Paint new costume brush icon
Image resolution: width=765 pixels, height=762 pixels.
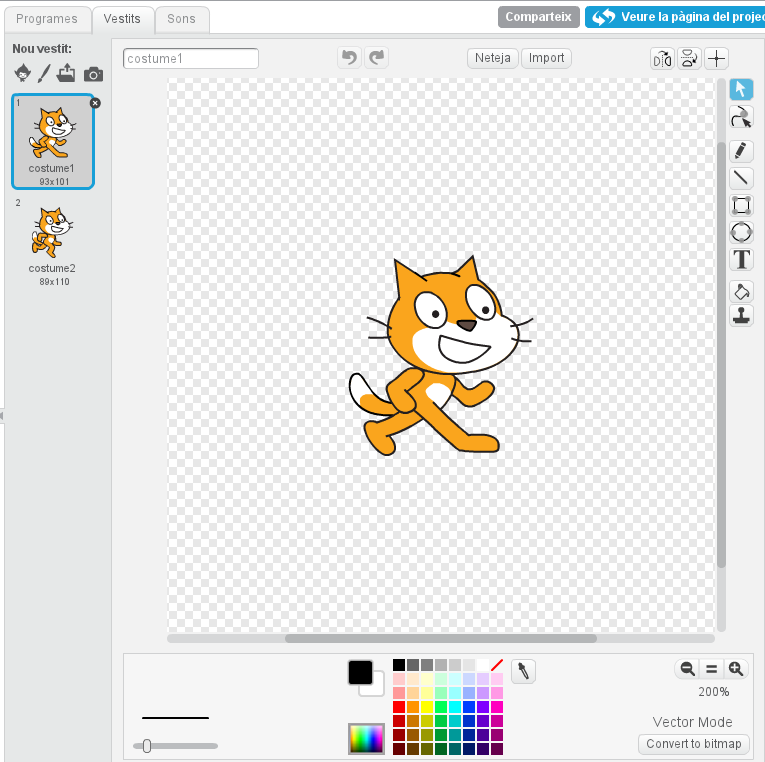coord(44,73)
